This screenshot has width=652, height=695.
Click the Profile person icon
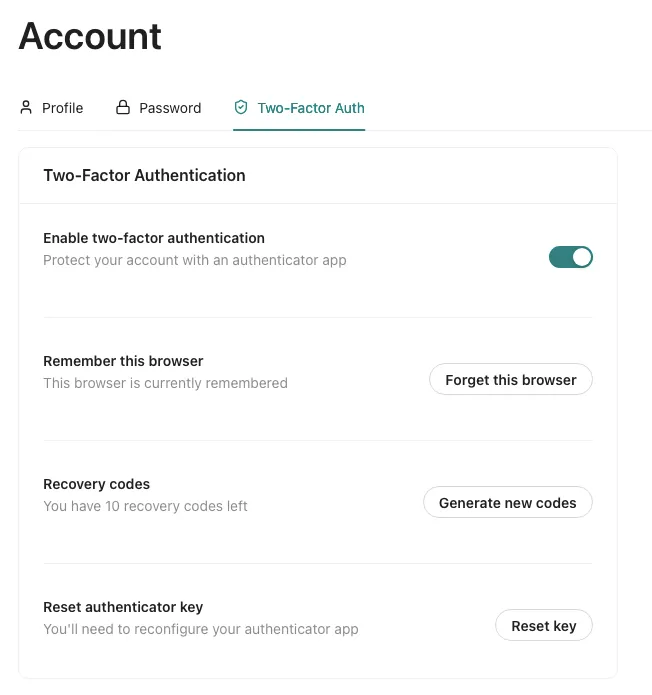(x=26, y=107)
